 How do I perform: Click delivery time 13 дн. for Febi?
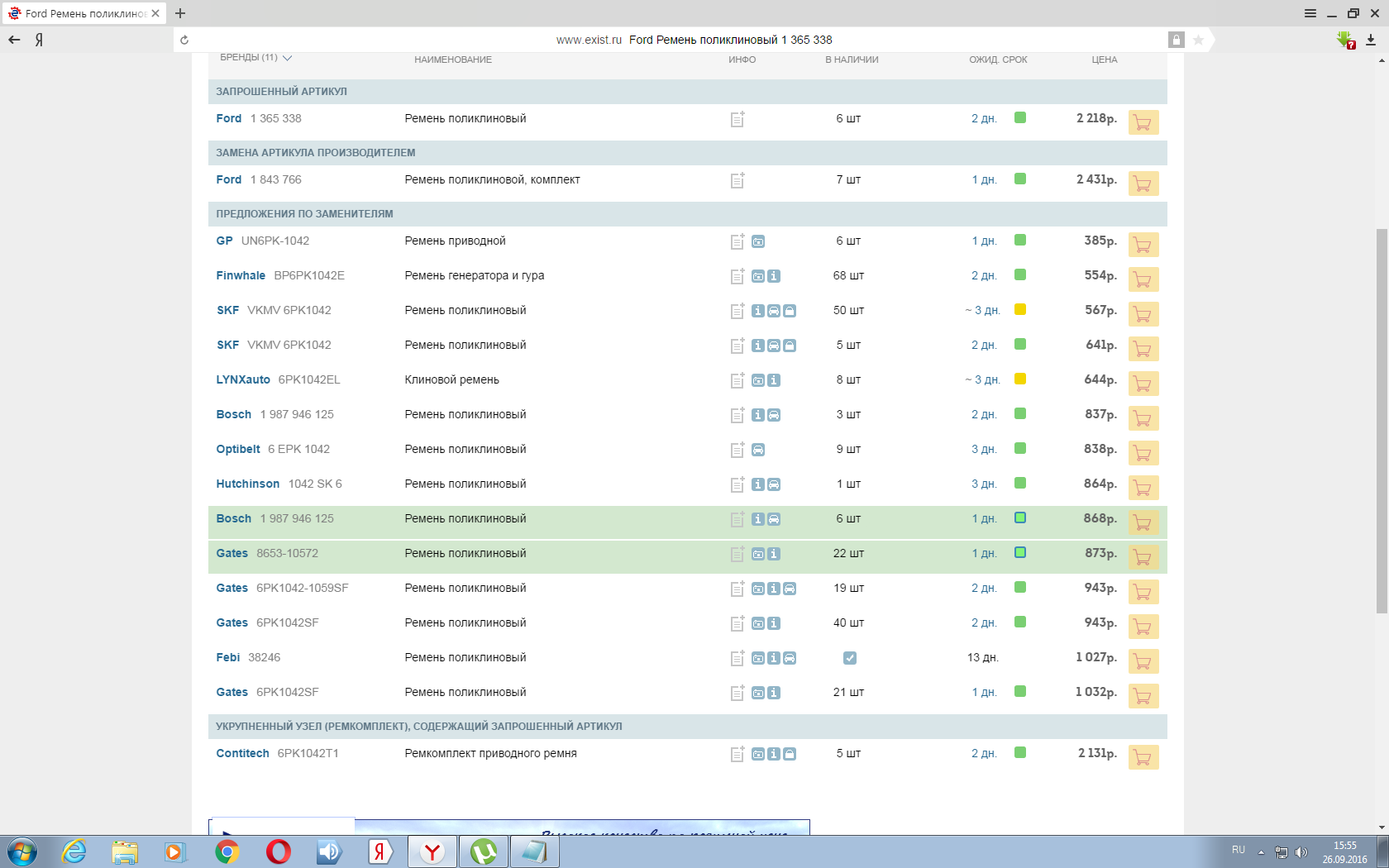(x=983, y=657)
